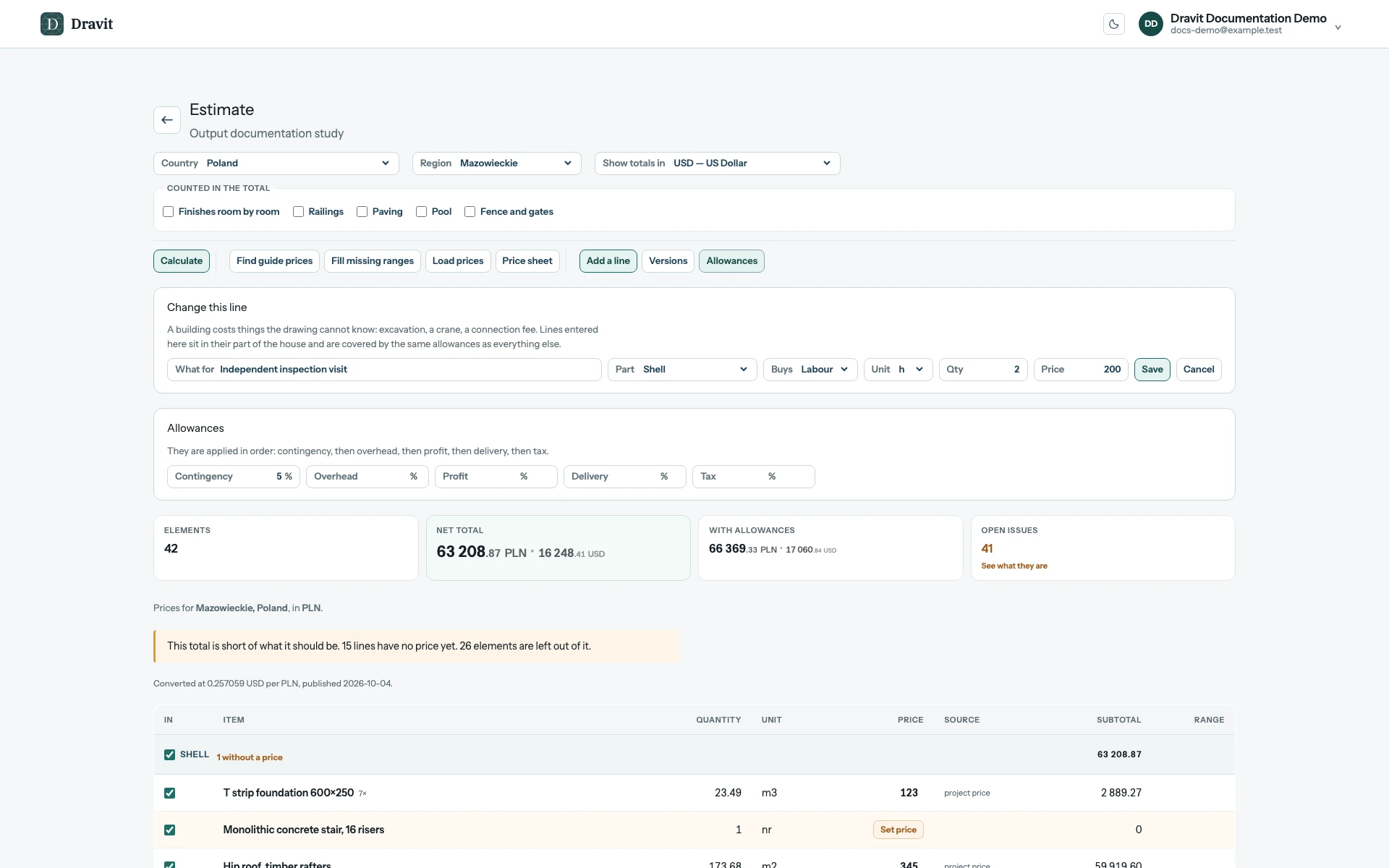Click the Dravit logo icon
Image resolution: width=1389 pixels, height=868 pixels.
coord(52,24)
